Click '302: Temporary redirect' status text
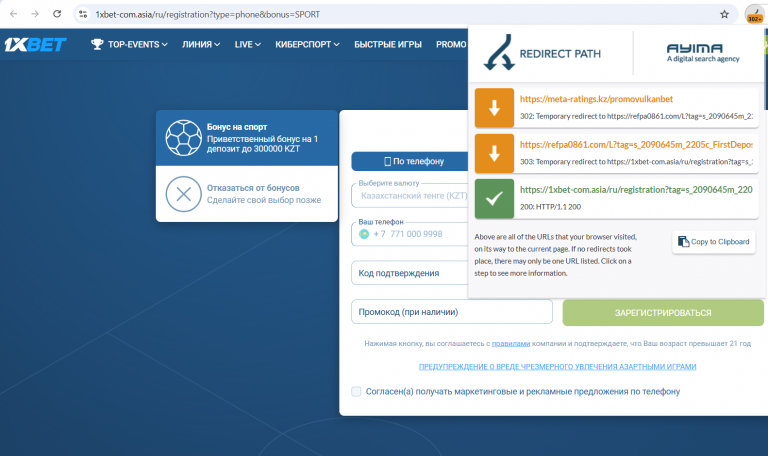 [x=636, y=116]
